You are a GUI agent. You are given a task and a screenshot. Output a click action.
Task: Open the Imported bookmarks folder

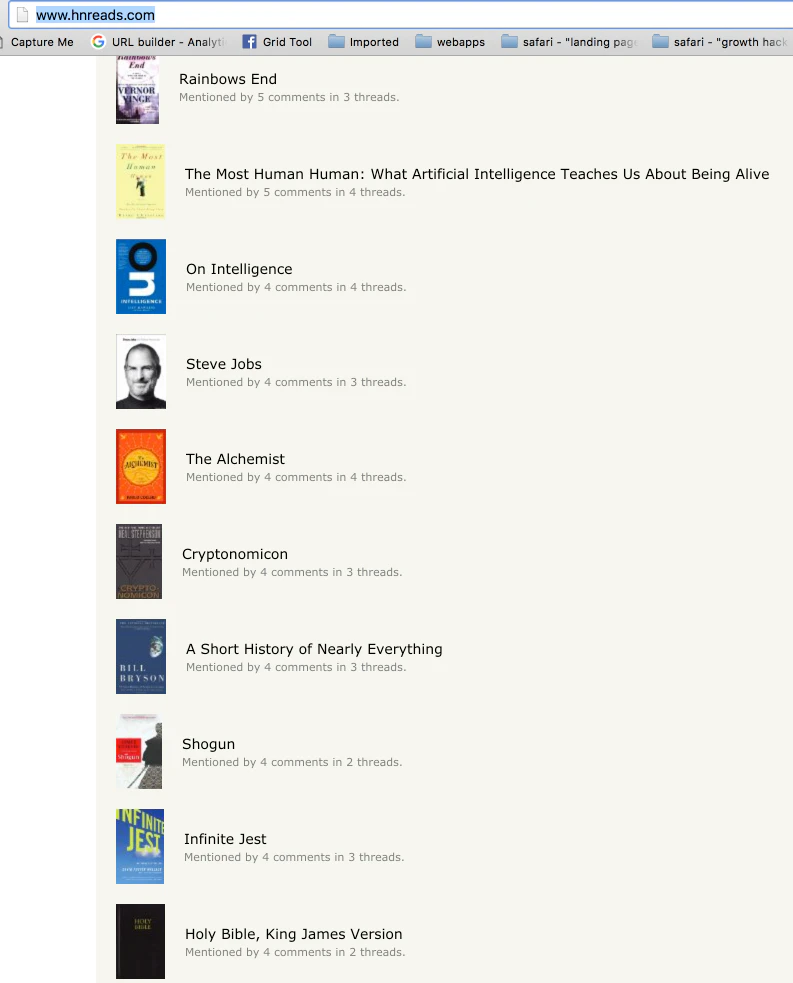(x=363, y=42)
